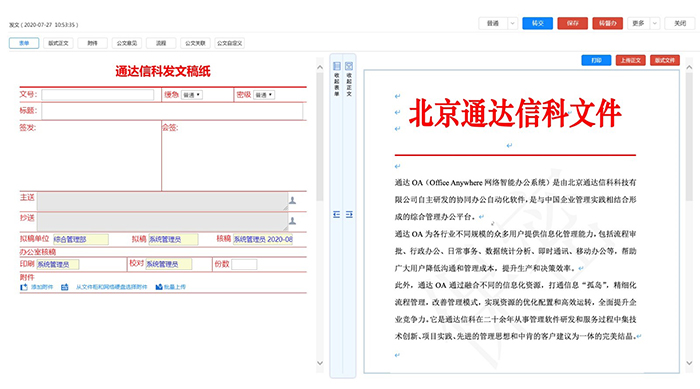Click the blue 转交 button
Image resolution: width=700 pixels, height=389 pixels.
click(538, 23)
